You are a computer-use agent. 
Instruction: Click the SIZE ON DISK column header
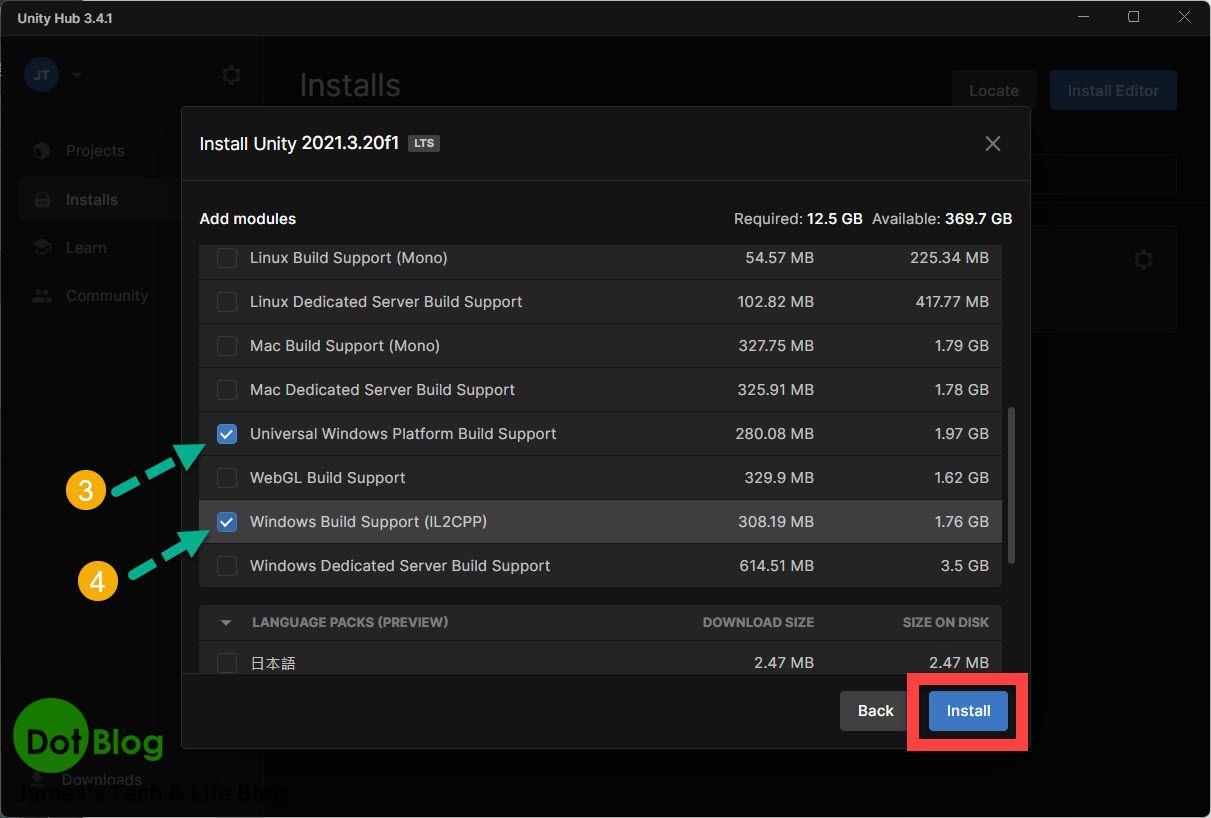coord(946,622)
